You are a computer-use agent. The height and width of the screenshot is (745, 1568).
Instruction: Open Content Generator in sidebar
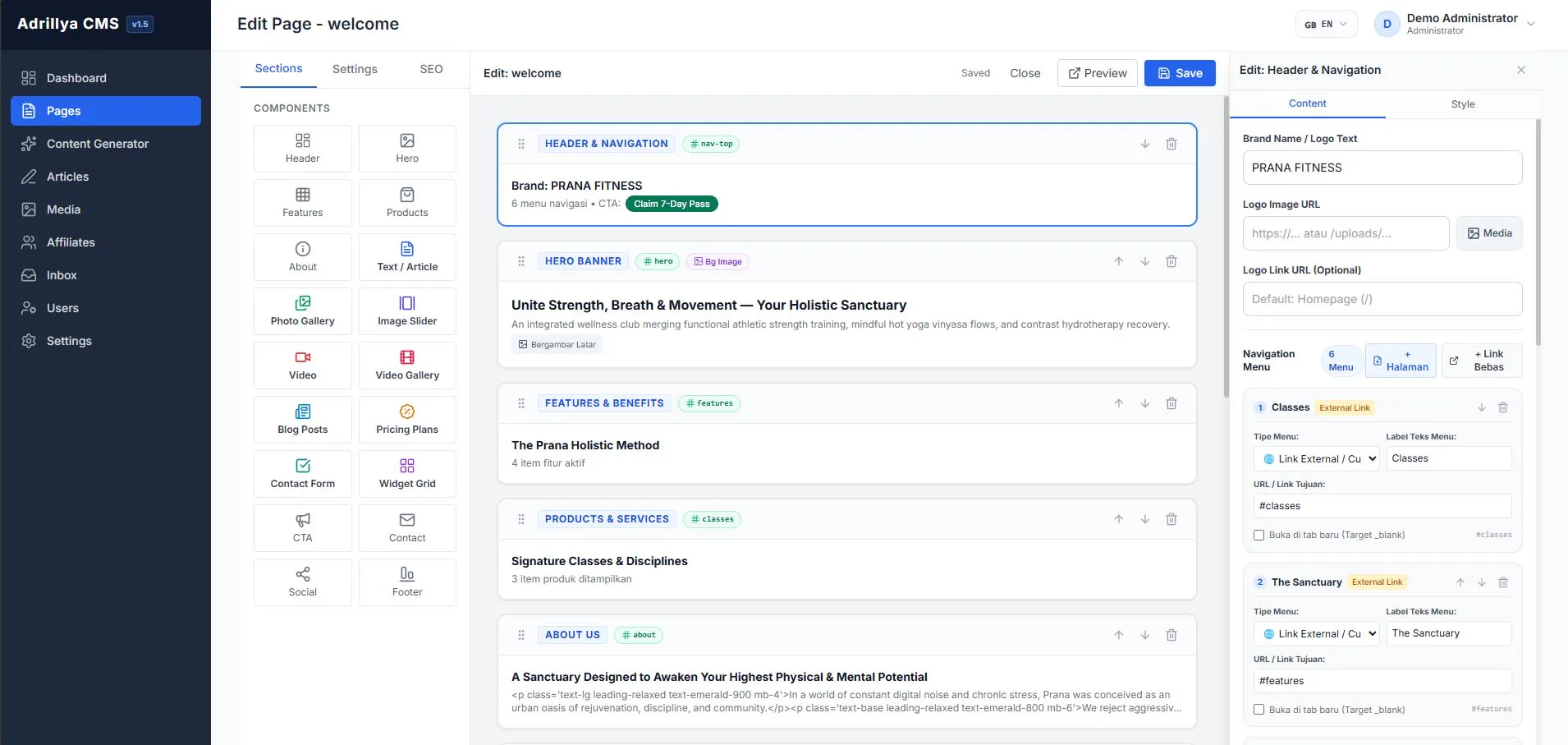pos(106,144)
